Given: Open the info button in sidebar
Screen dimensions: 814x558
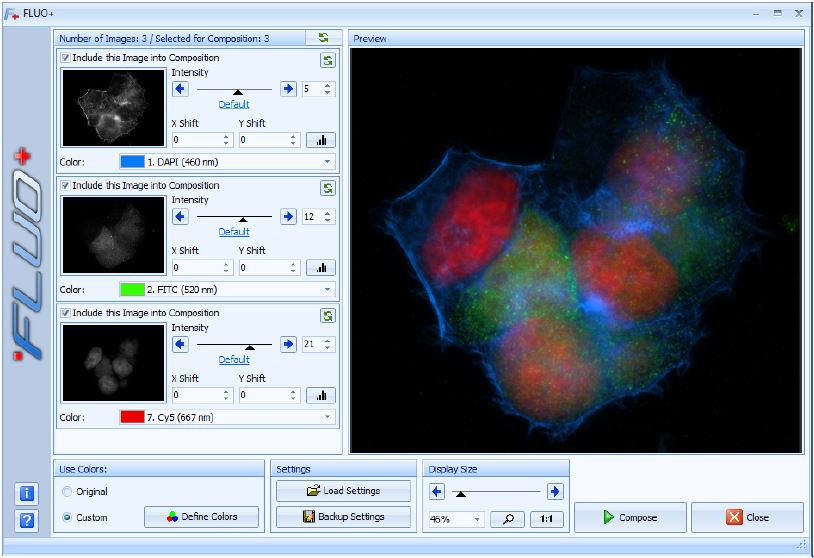Looking at the screenshot, I should [x=27, y=493].
